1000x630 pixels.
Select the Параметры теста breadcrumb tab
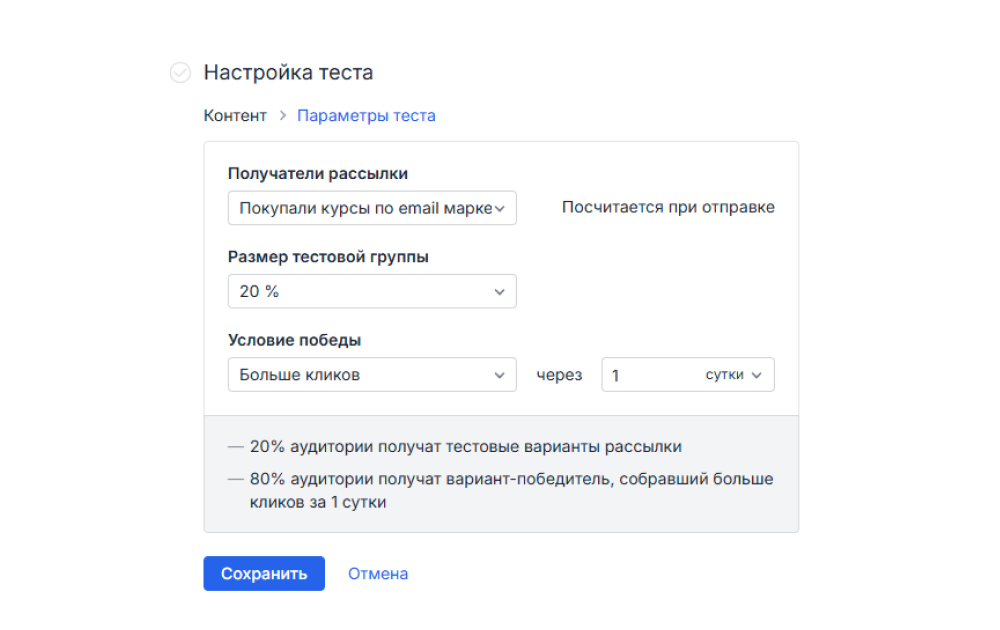(x=366, y=115)
